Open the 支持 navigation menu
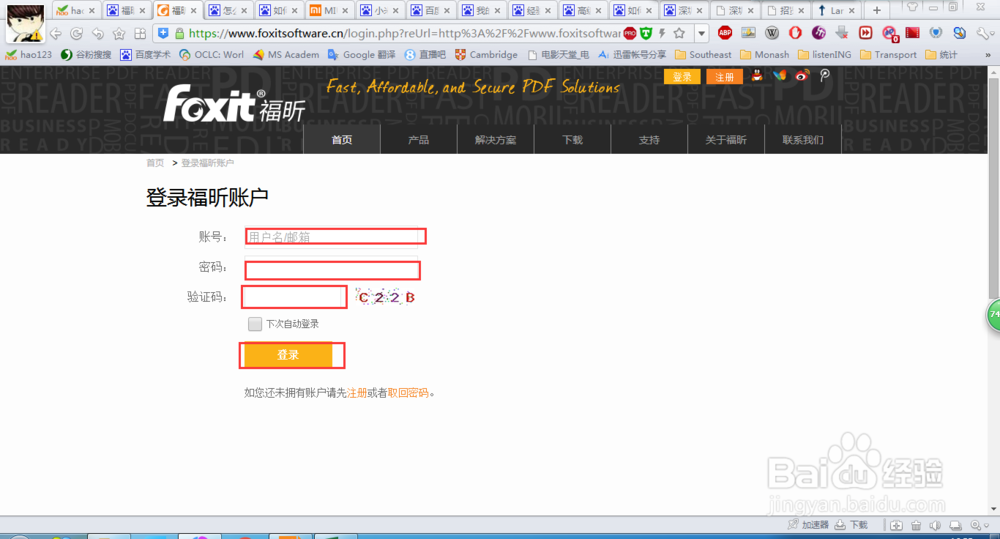 point(649,140)
